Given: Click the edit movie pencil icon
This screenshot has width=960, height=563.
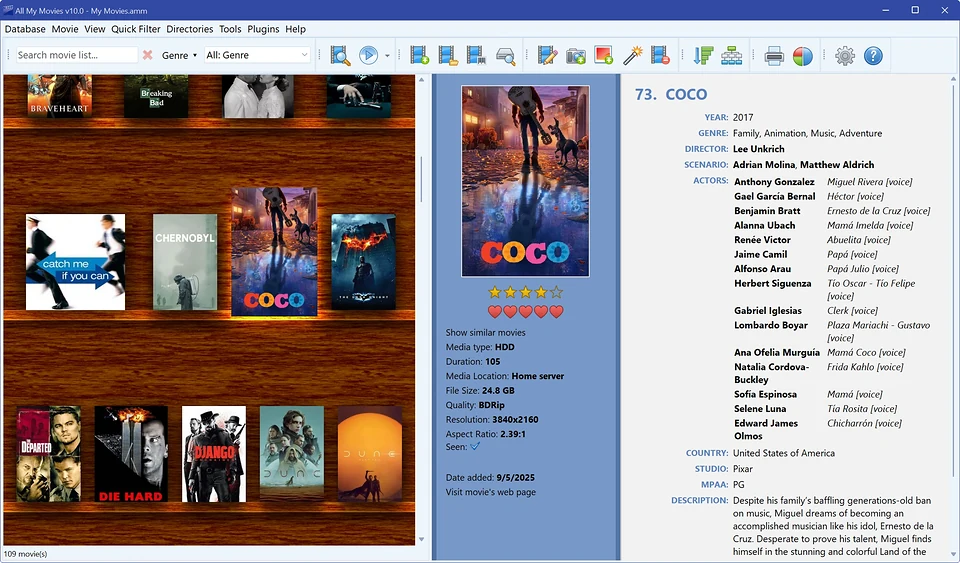Looking at the screenshot, I should tap(547, 55).
